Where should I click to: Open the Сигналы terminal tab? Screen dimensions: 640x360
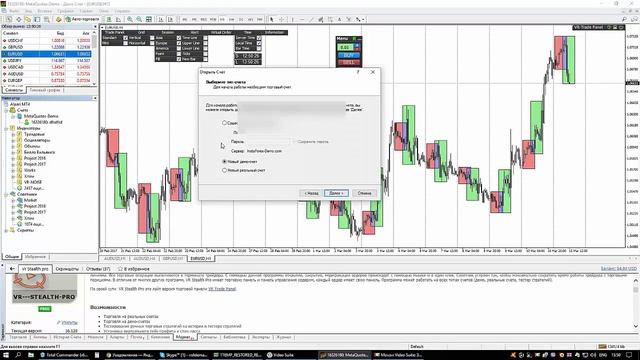[209, 337]
